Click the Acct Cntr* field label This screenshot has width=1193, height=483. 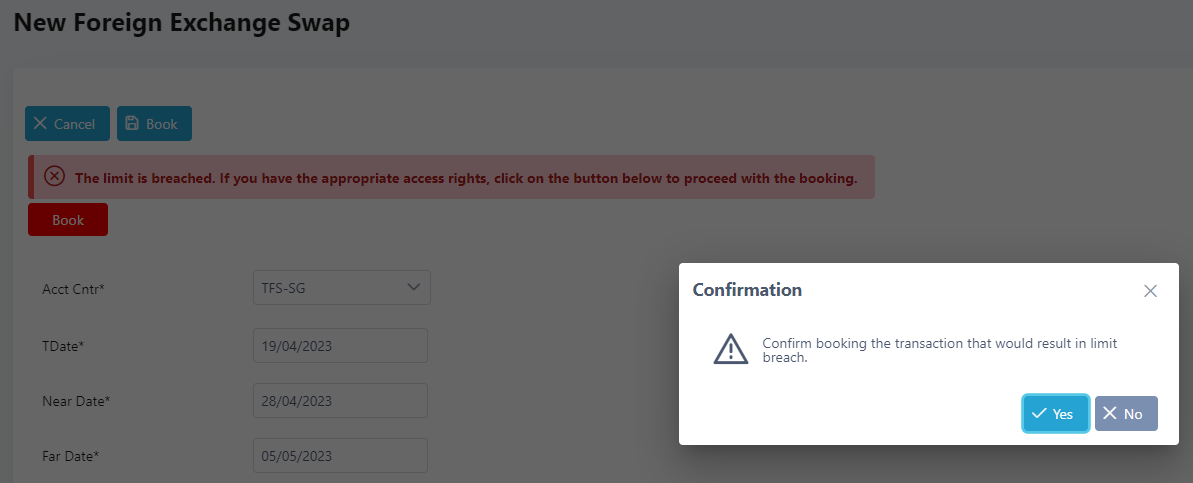[x=73, y=289]
